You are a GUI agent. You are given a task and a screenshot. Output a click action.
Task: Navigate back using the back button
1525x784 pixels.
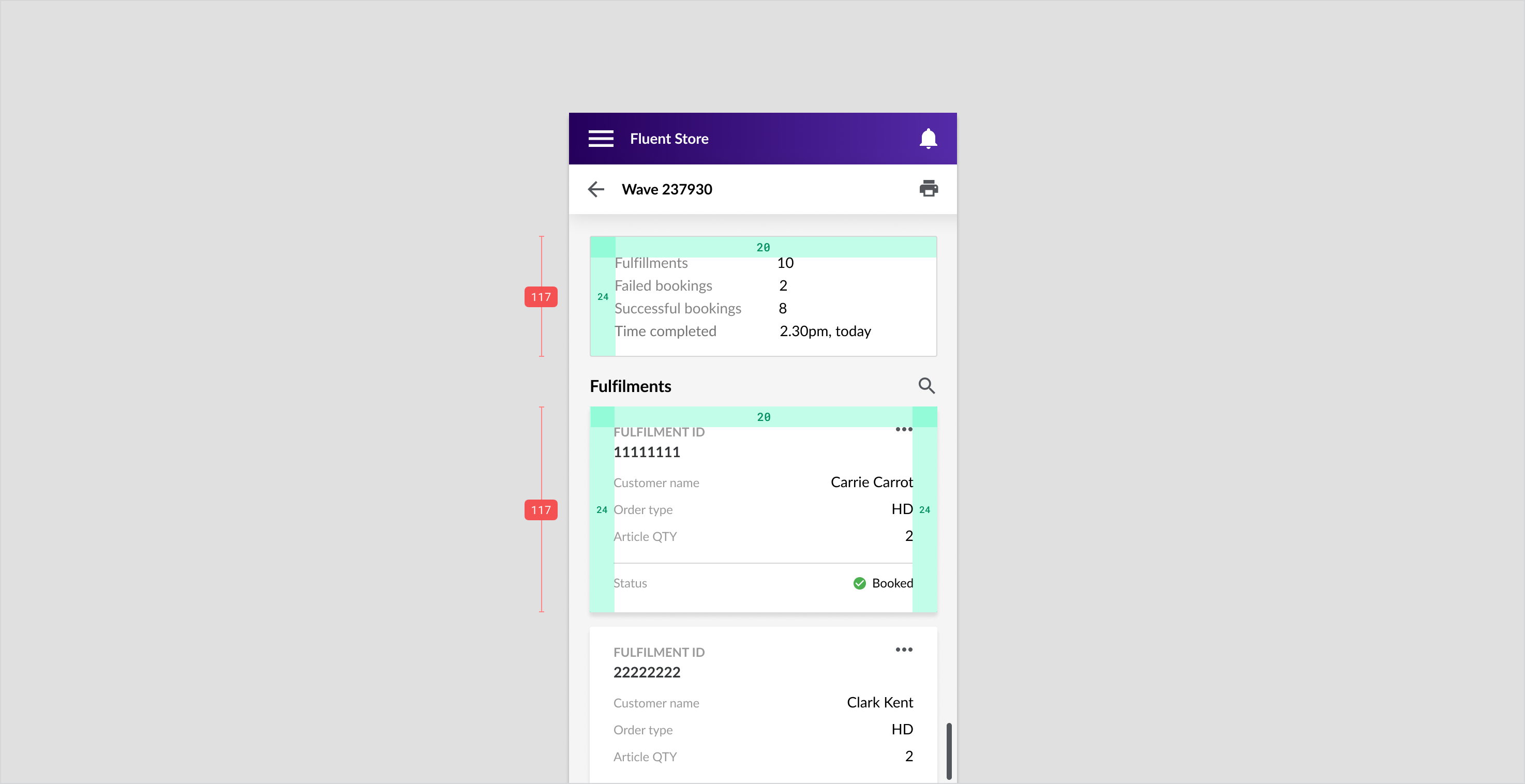tap(596, 189)
